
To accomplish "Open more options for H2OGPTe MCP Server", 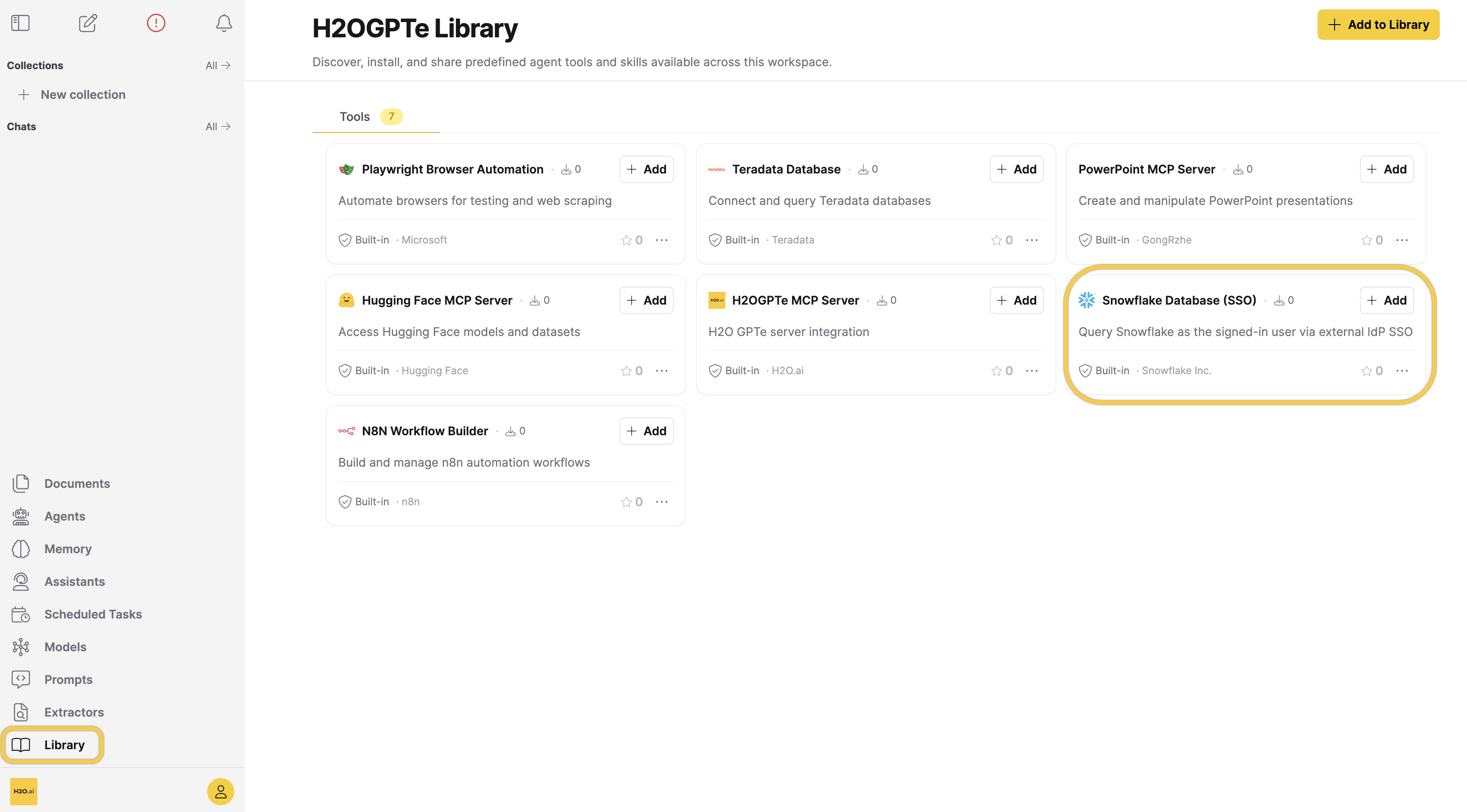I will click(1032, 371).
